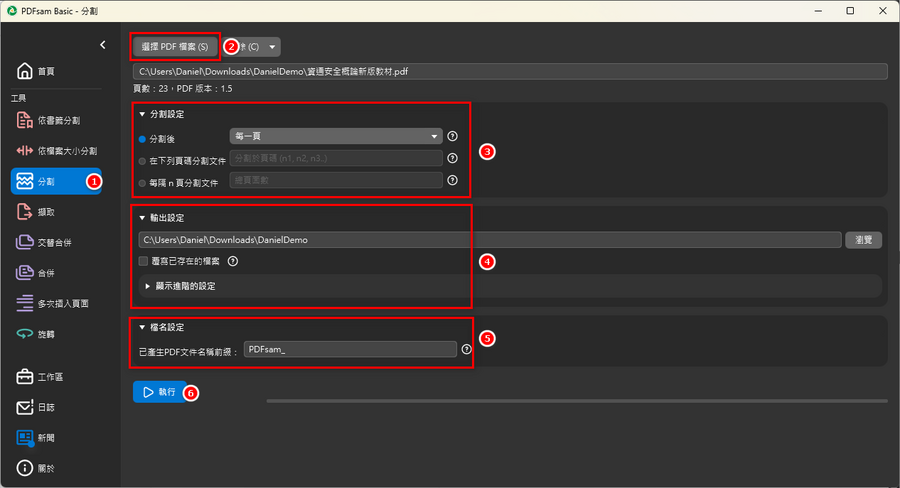Click the 頁數：23，PDF 版本：1.5 text

[183, 88]
